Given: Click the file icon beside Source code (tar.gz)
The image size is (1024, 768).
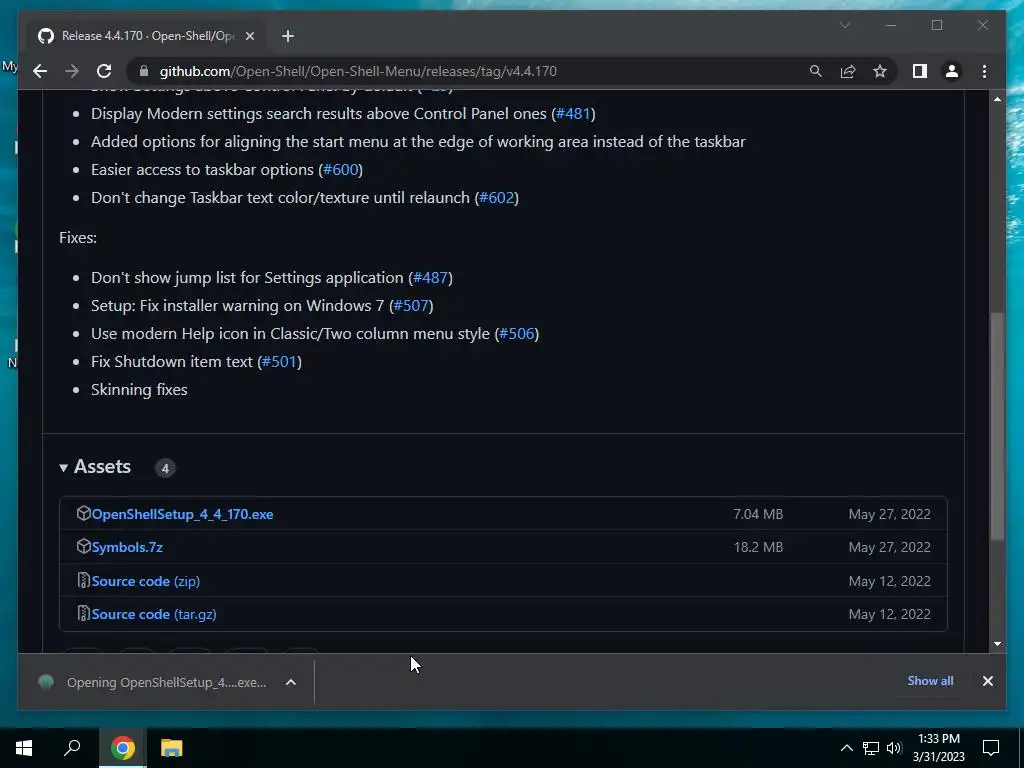Looking at the screenshot, I should pyautogui.click(x=83, y=613).
